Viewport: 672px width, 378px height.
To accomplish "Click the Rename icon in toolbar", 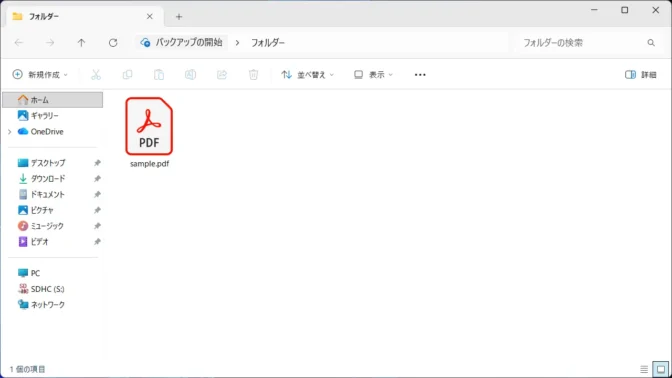I will [190, 75].
